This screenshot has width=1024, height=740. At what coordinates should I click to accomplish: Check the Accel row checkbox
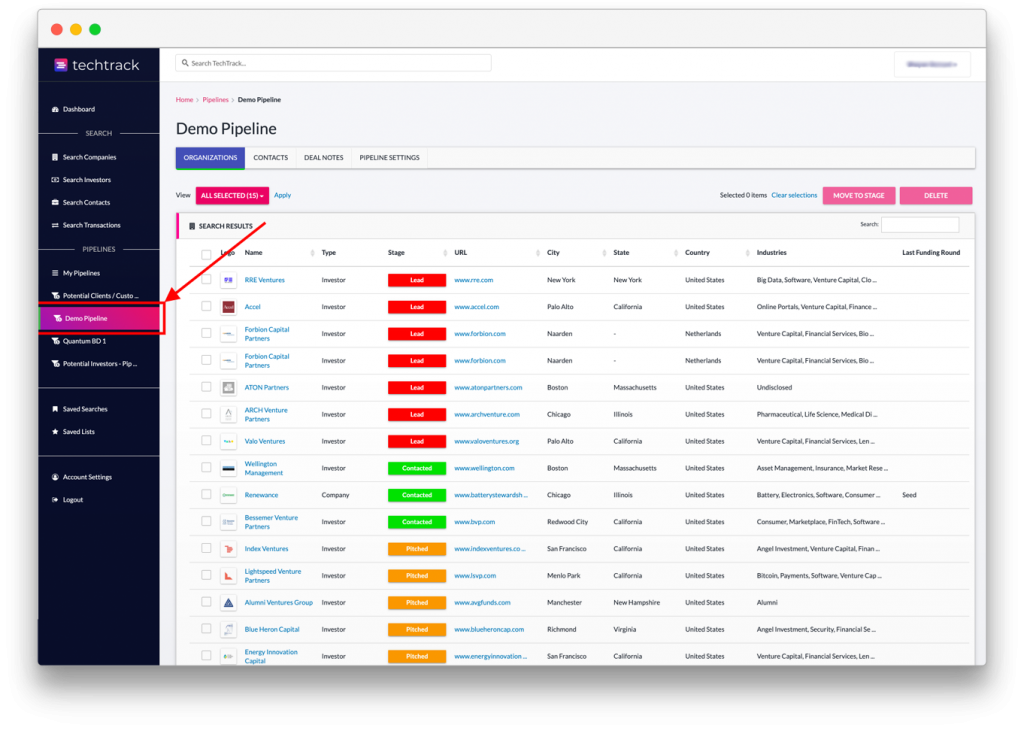(x=206, y=306)
